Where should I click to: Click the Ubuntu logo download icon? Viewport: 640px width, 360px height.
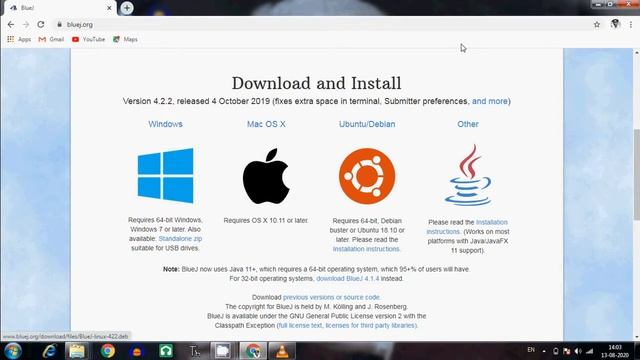367,176
